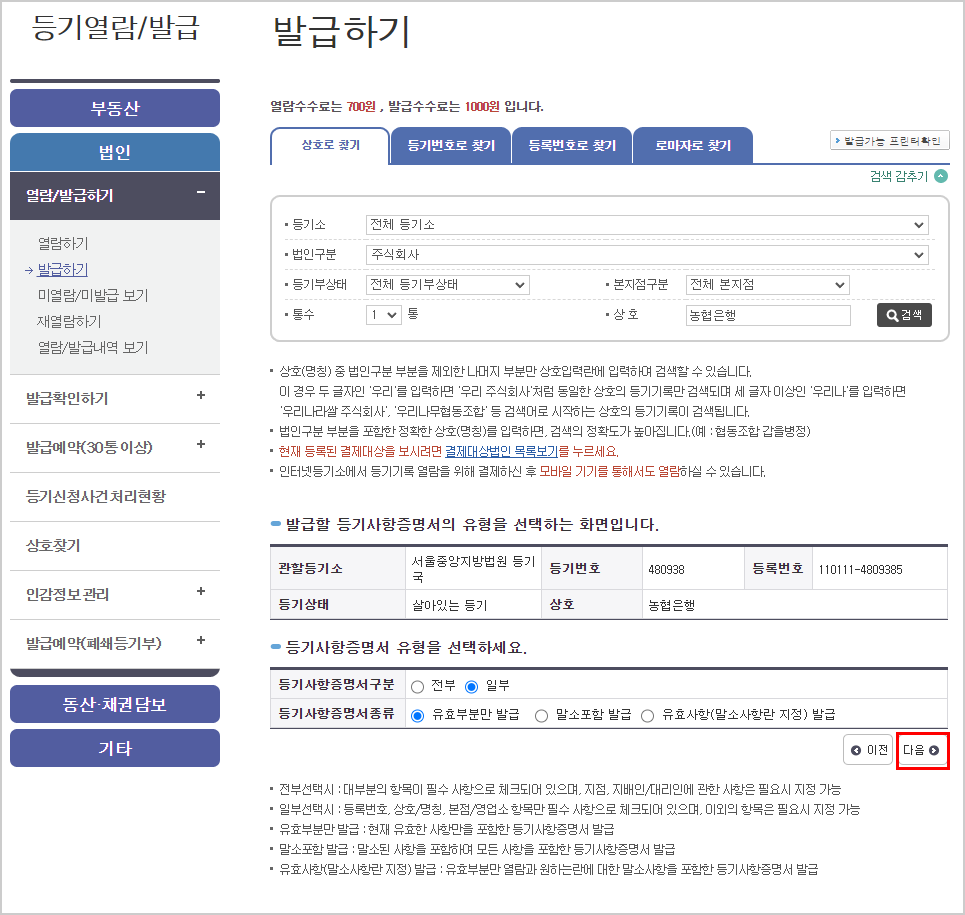Image resolution: width=965 pixels, height=915 pixels.
Task: Open the 통수 dropdown
Action: coord(383,314)
